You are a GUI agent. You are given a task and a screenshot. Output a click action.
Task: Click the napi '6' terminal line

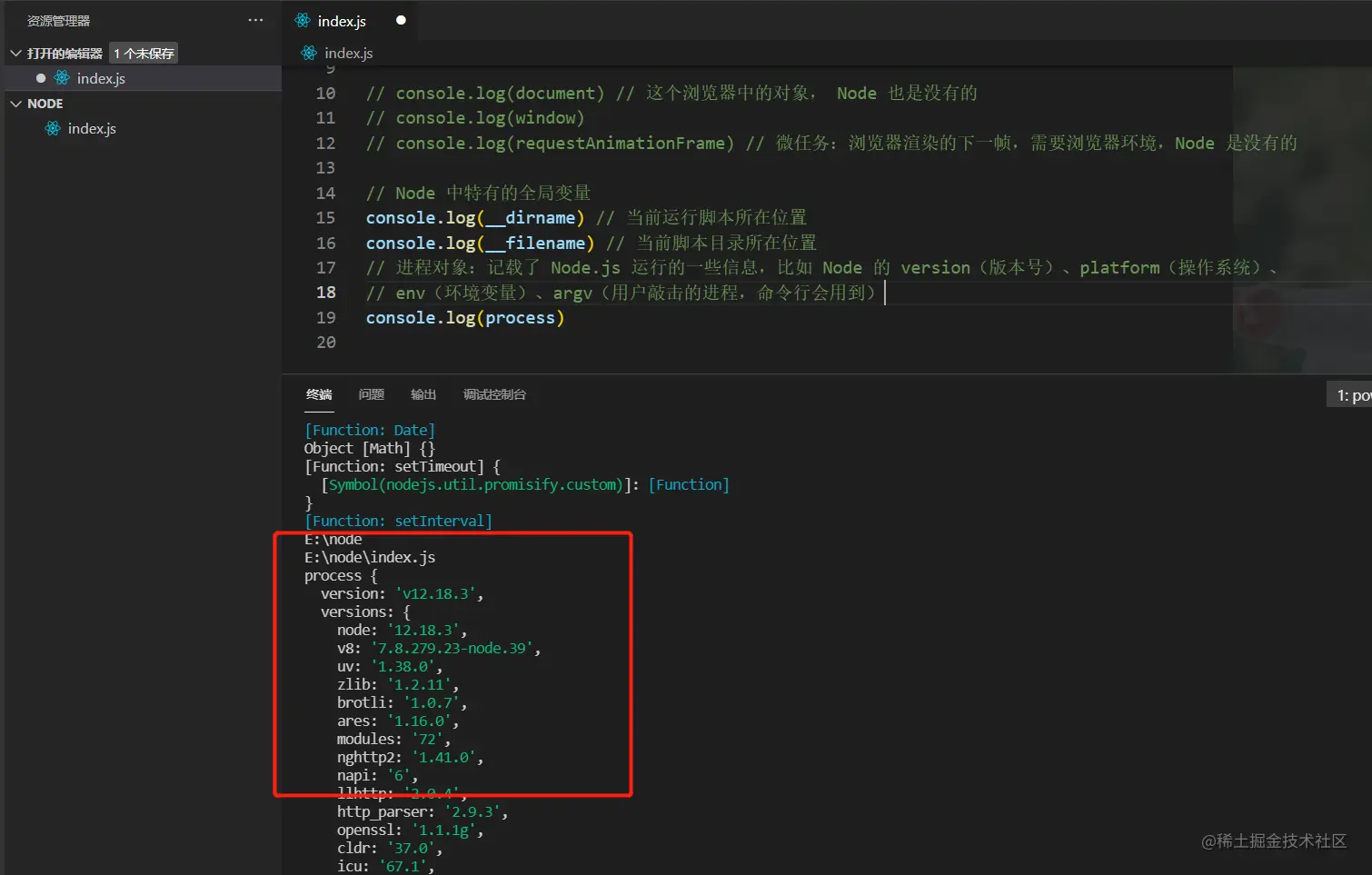(378, 775)
